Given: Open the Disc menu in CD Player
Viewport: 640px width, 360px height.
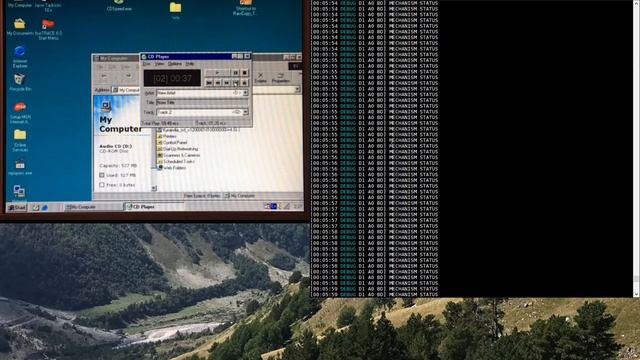Looking at the screenshot, I should click(x=147, y=64).
